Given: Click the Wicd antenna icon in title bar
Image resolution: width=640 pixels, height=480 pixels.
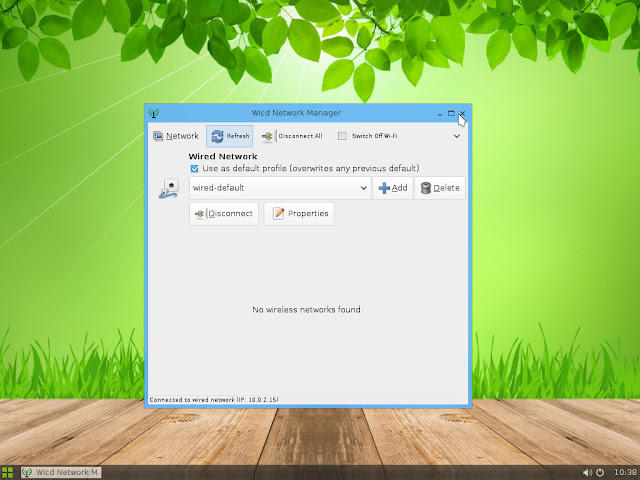Looking at the screenshot, I should pyautogui.click(x=153, y=113).
